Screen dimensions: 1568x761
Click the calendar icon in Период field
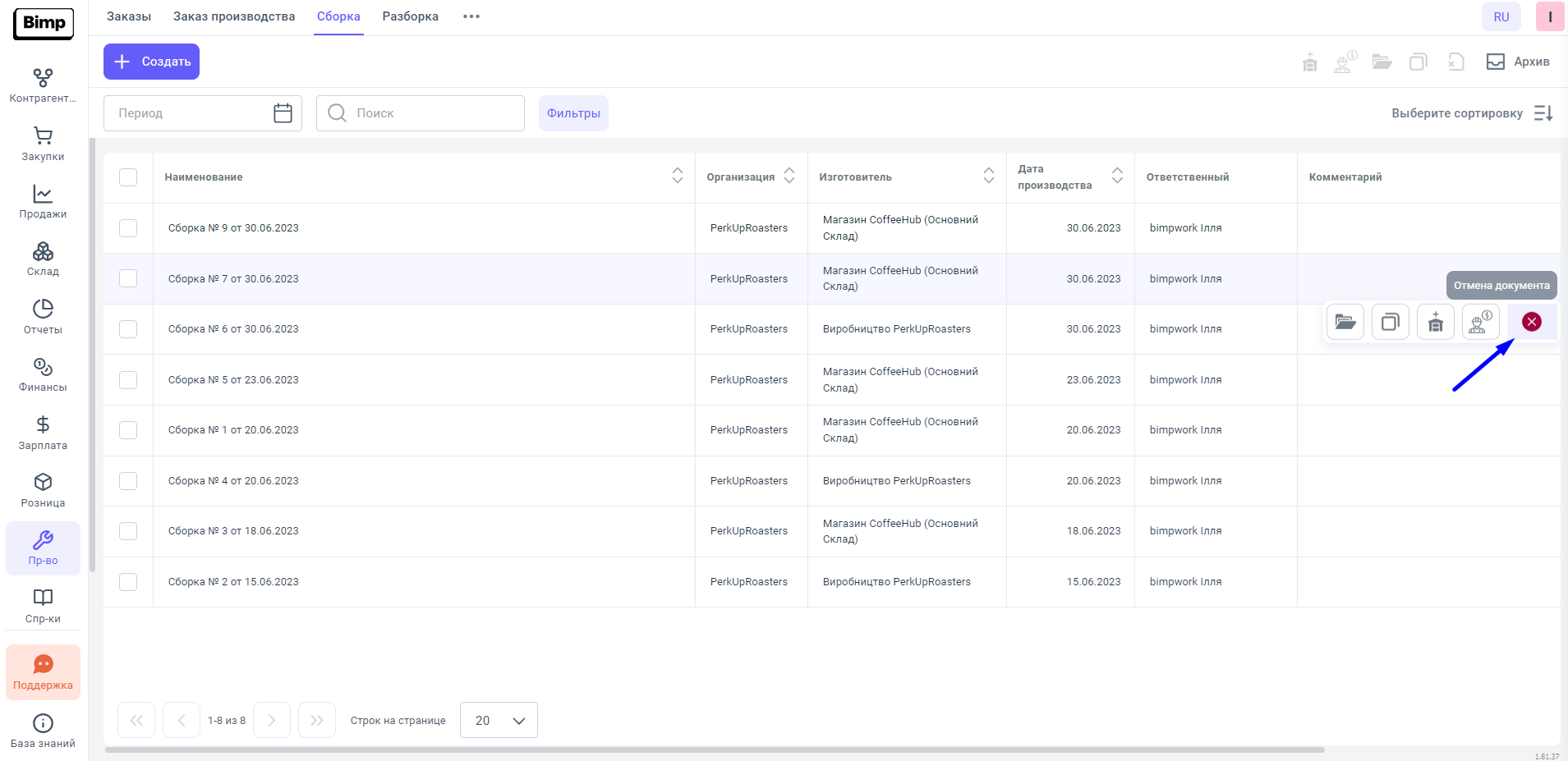(x=283, y=113)
